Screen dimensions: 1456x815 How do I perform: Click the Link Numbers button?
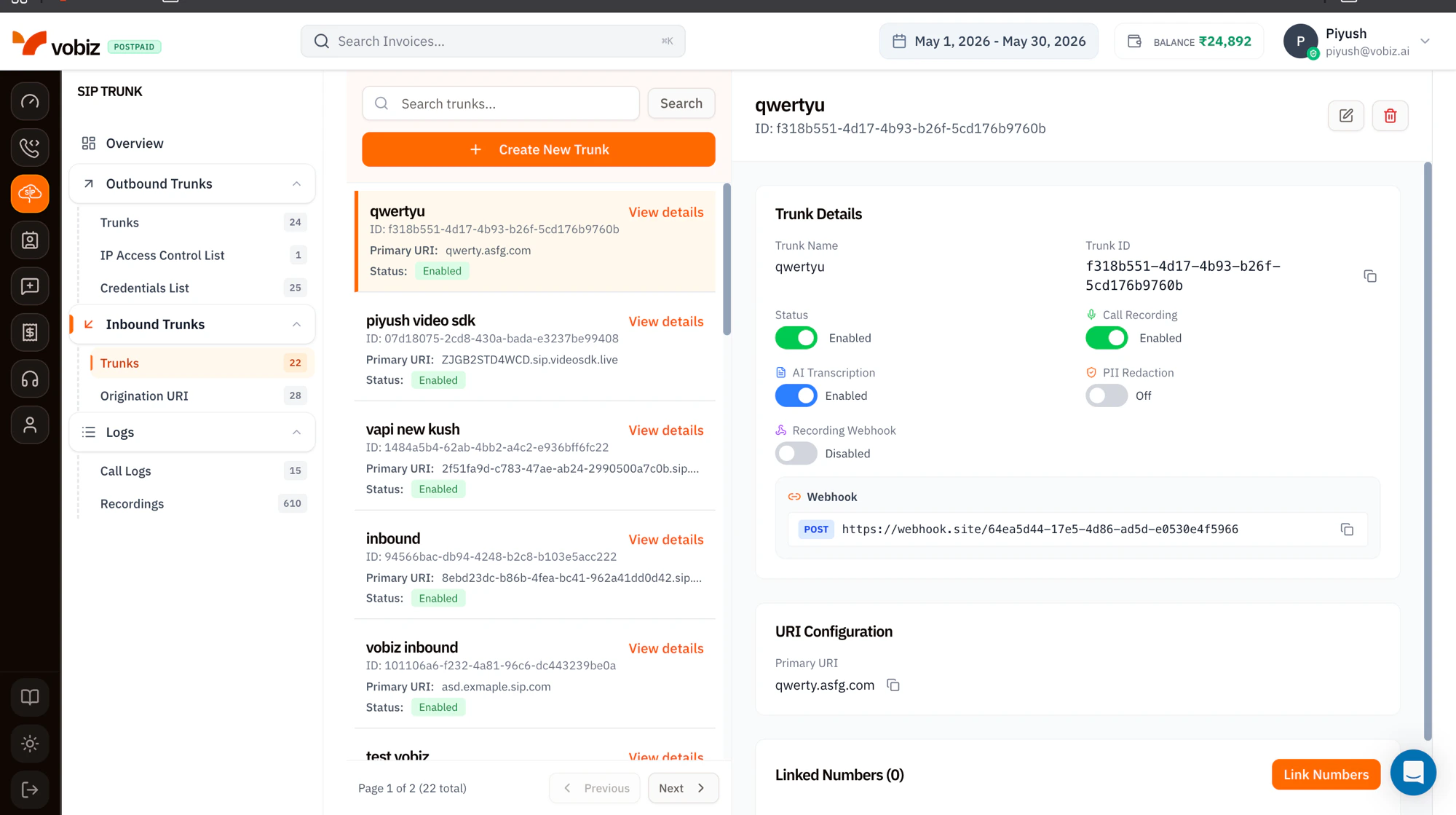[x=1326, y=775]
